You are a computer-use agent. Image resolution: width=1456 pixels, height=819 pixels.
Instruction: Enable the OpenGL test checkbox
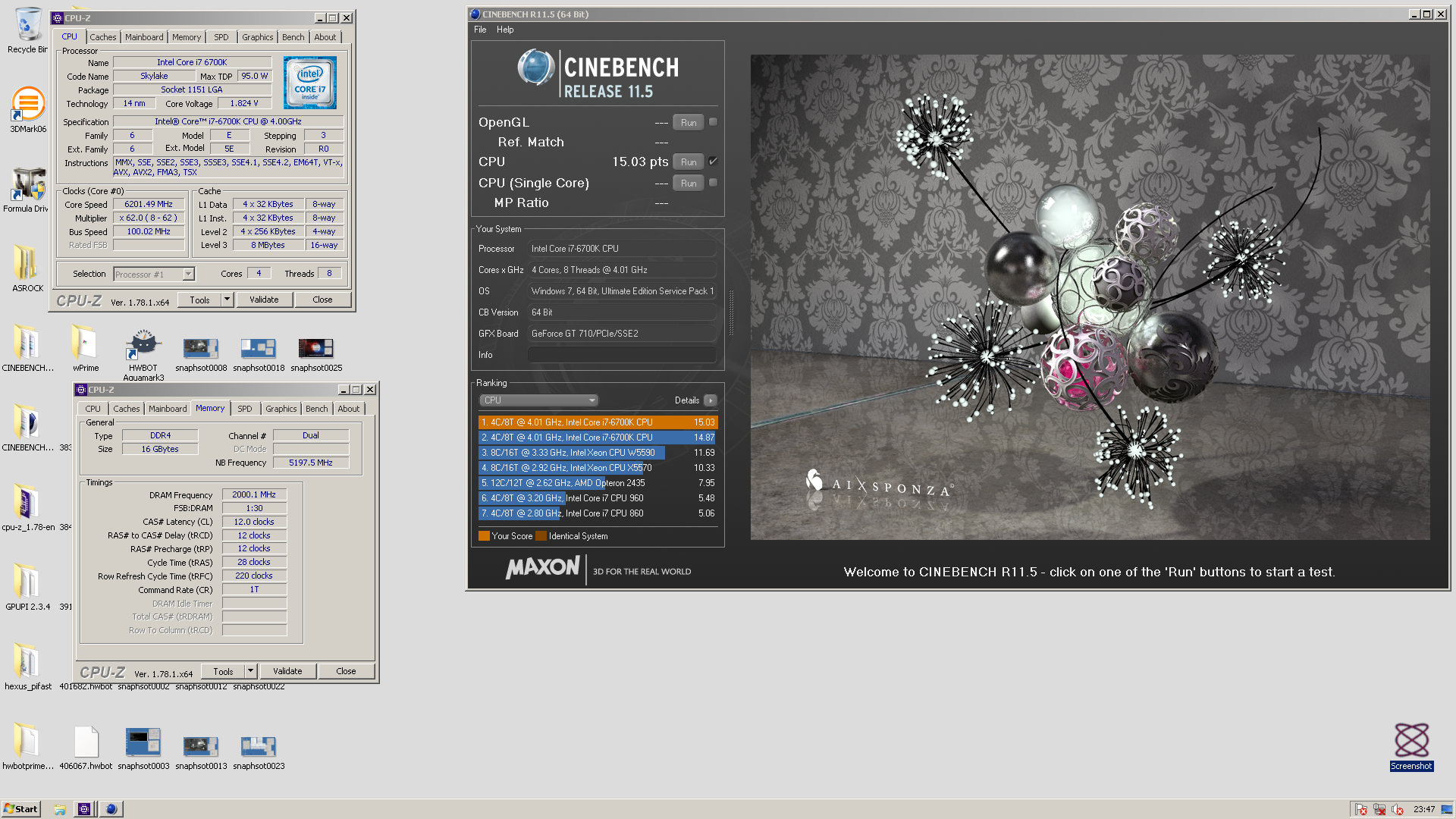pos(713,122)
